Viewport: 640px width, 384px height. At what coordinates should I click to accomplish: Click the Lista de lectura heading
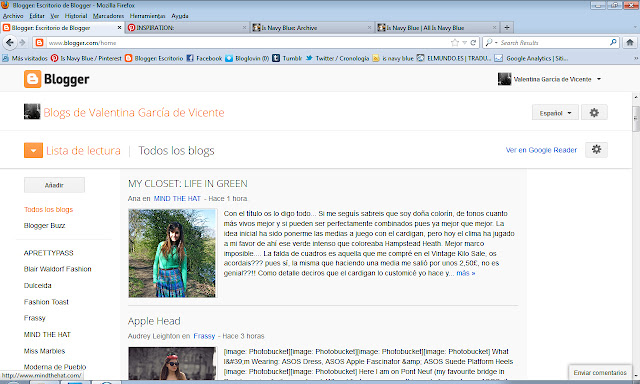pos(83,151)
